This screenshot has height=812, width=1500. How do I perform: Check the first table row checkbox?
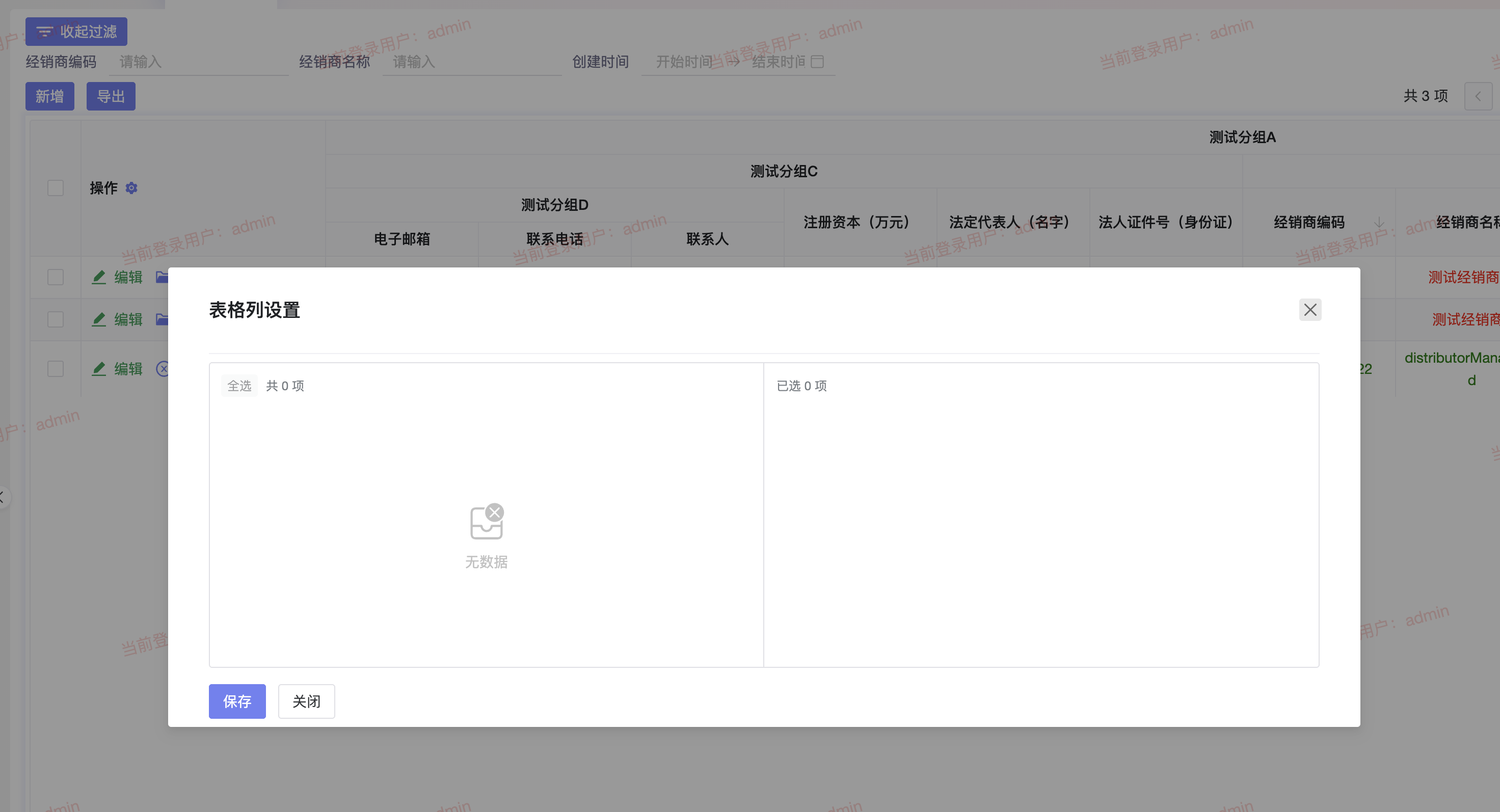coord(56,277)
